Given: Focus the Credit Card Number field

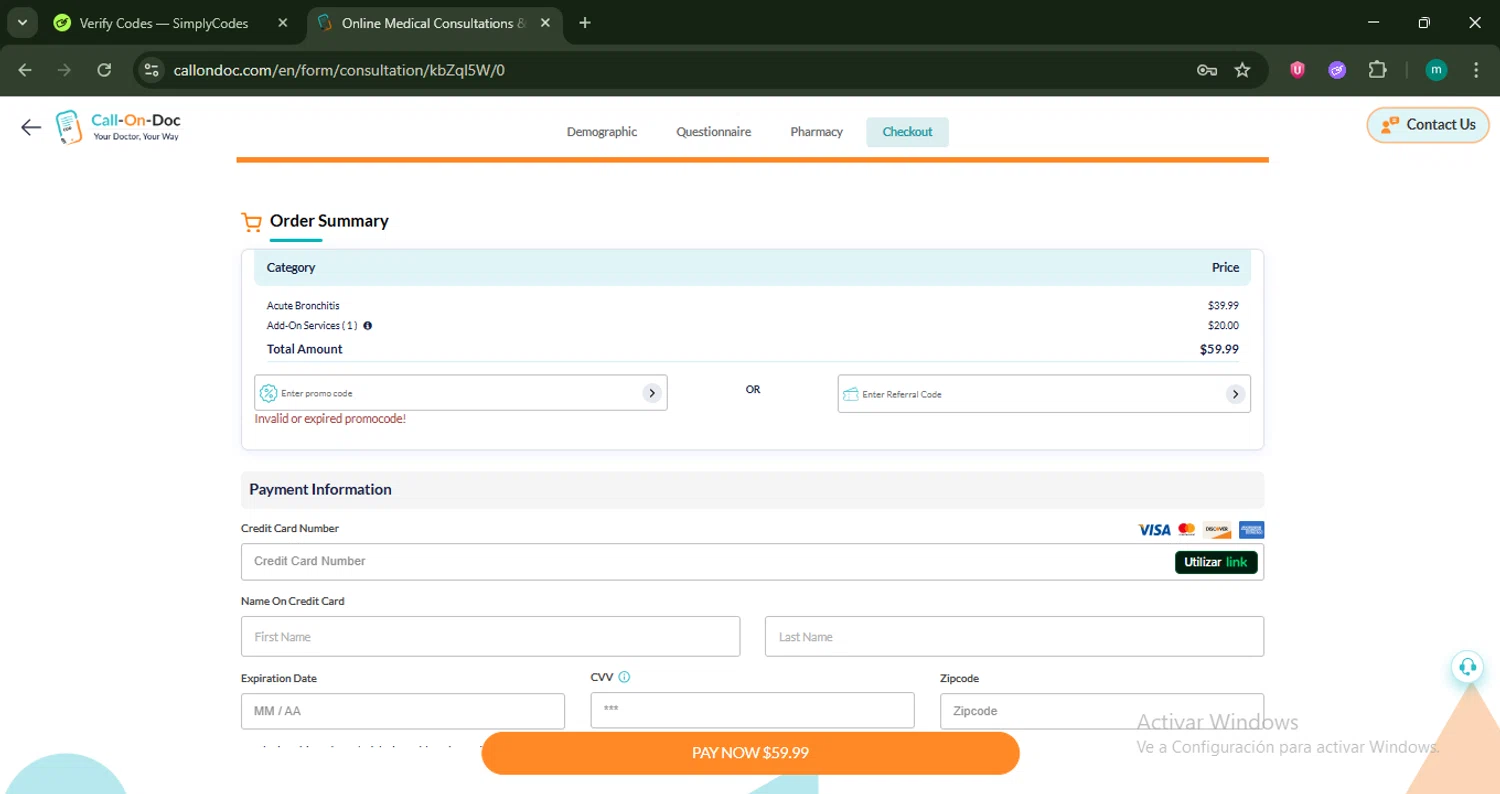Looking at the screenshot, I should (752, 562).
